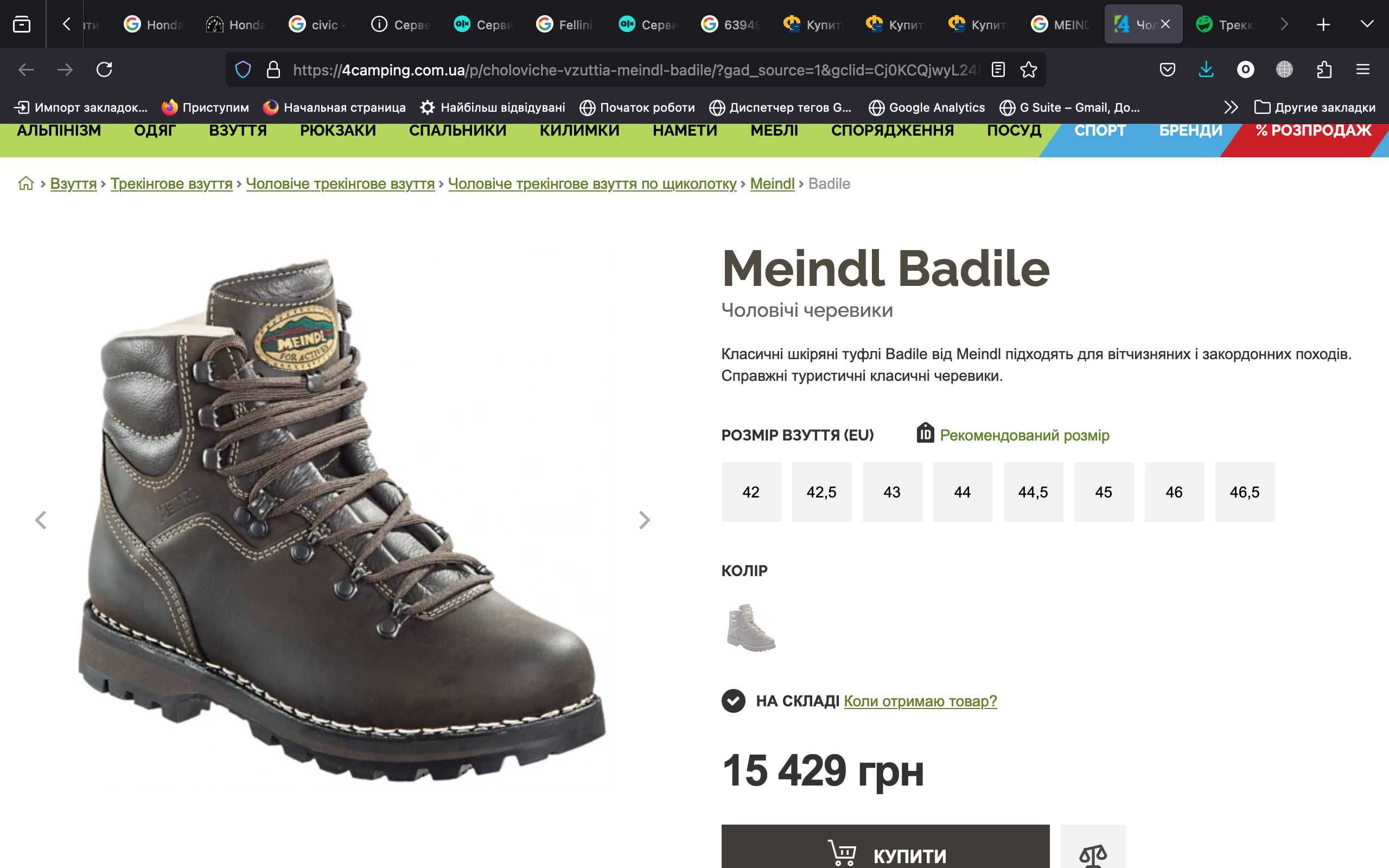Select shoe size 44
This screenshot has height=868, width=1389.
coord(963,492)
